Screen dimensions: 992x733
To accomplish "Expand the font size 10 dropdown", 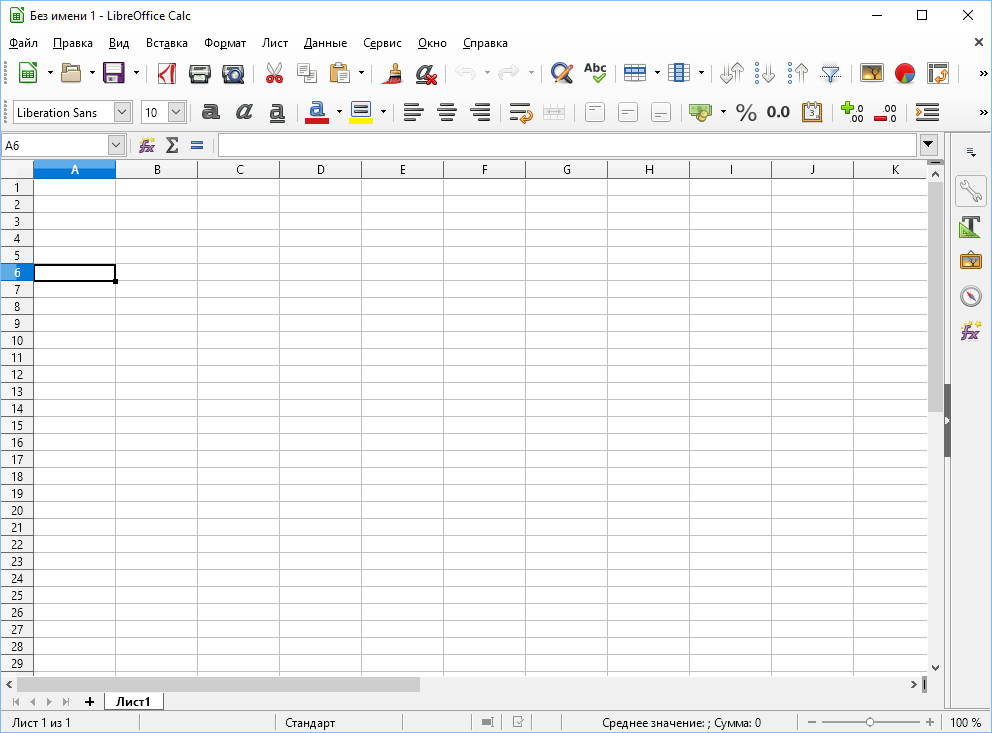I will 177,113.
